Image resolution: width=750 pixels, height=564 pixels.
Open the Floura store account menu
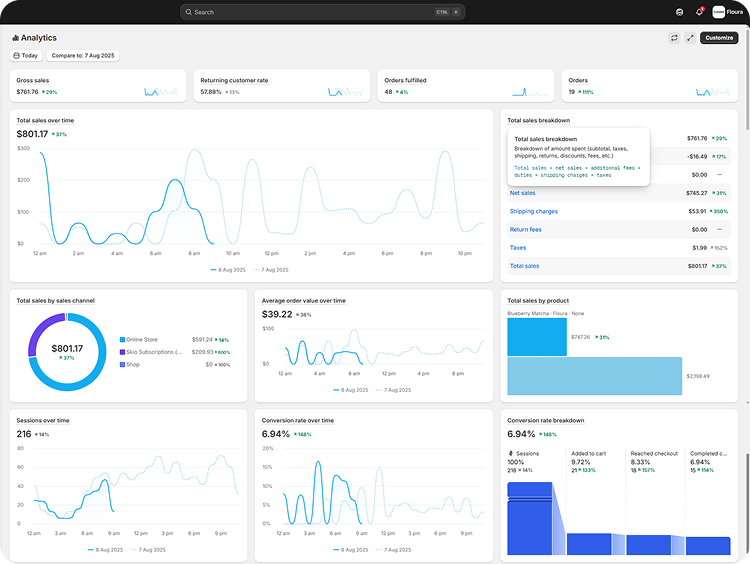coord(728,12)
